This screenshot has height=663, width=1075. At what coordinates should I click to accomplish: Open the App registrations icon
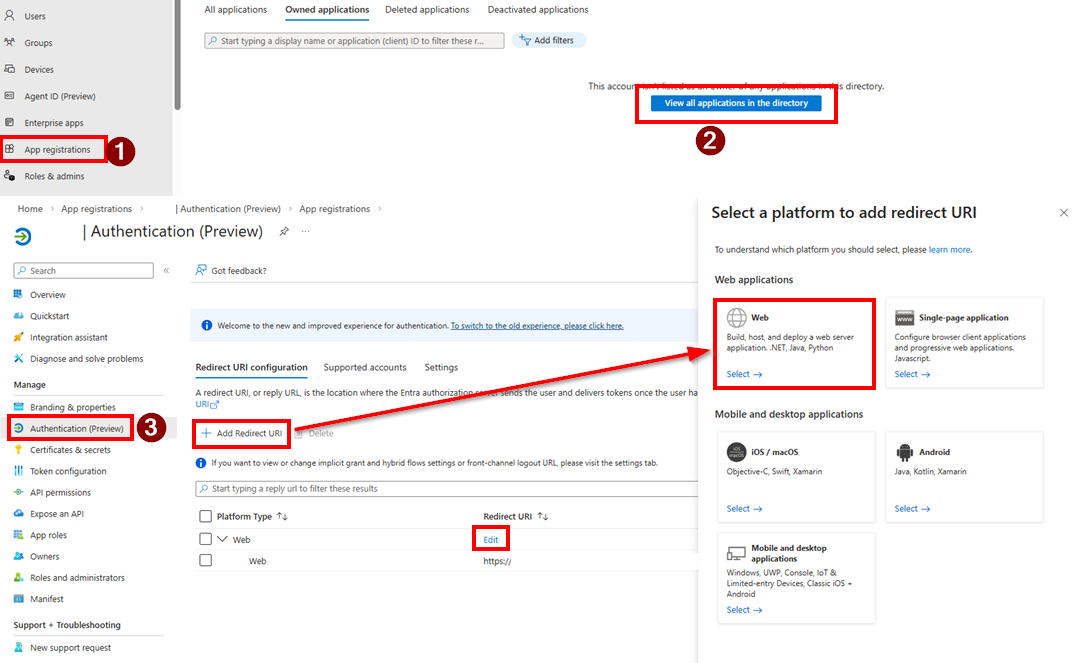(10, 149)
